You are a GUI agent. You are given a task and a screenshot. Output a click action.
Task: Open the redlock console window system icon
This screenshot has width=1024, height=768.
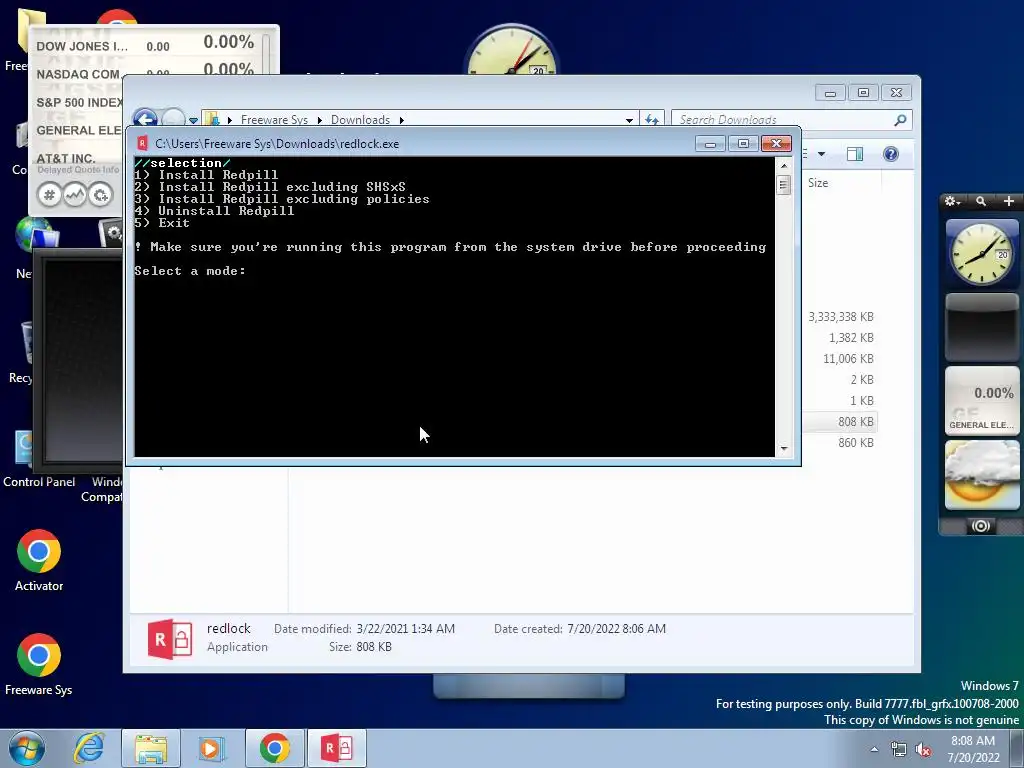[x=142, y=144]
